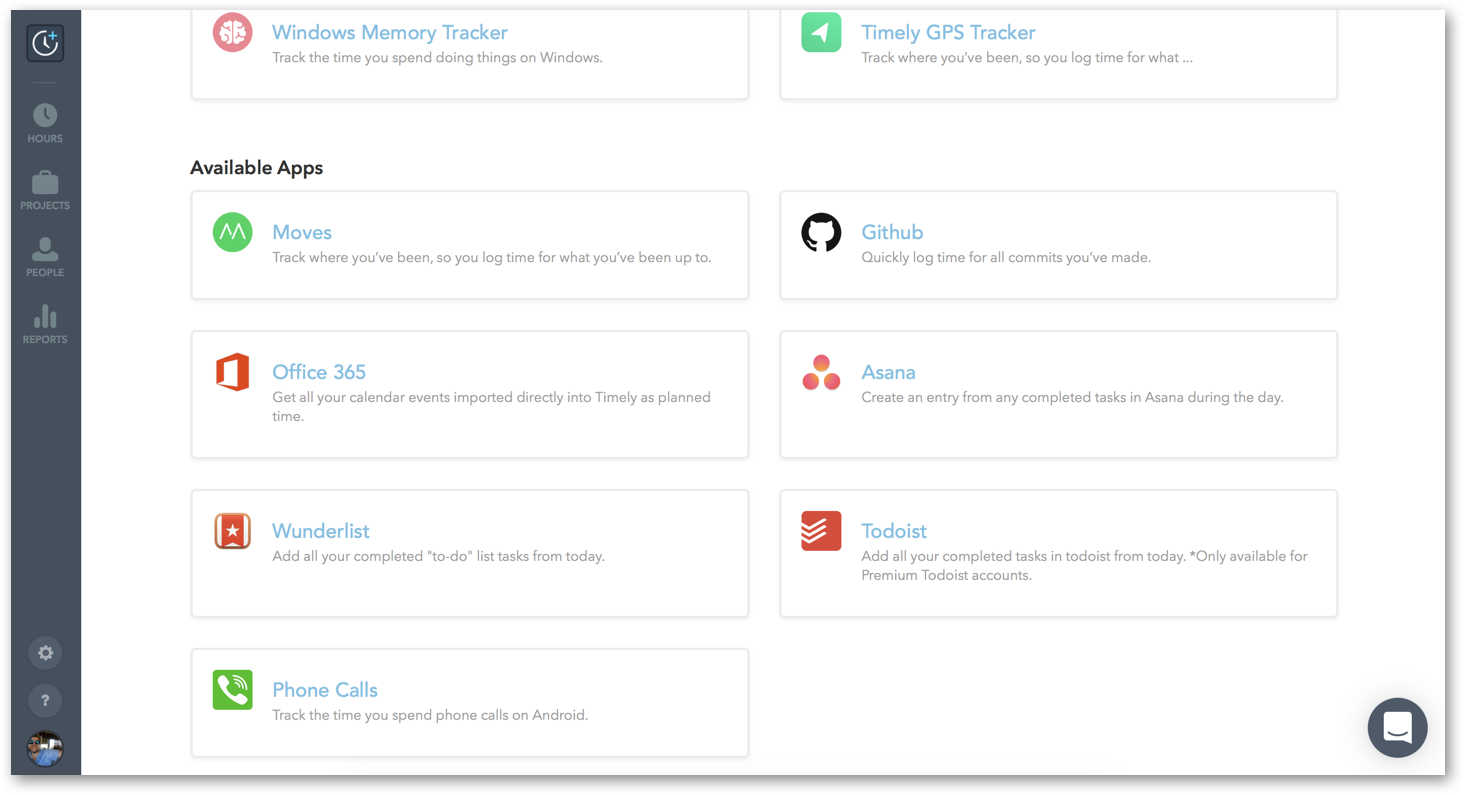Click the Todoist app icon

[x=821, y=531]
